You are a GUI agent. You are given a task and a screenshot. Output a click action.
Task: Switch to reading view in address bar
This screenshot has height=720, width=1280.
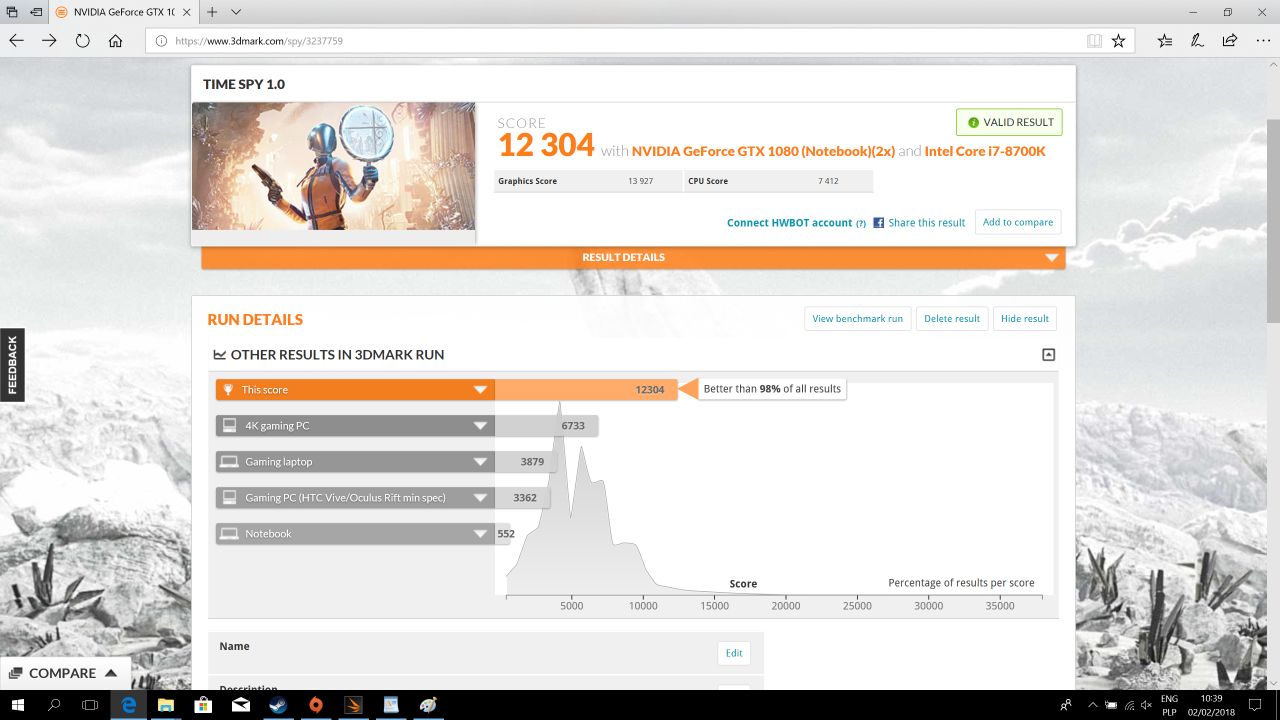[x=1095, y=41]
